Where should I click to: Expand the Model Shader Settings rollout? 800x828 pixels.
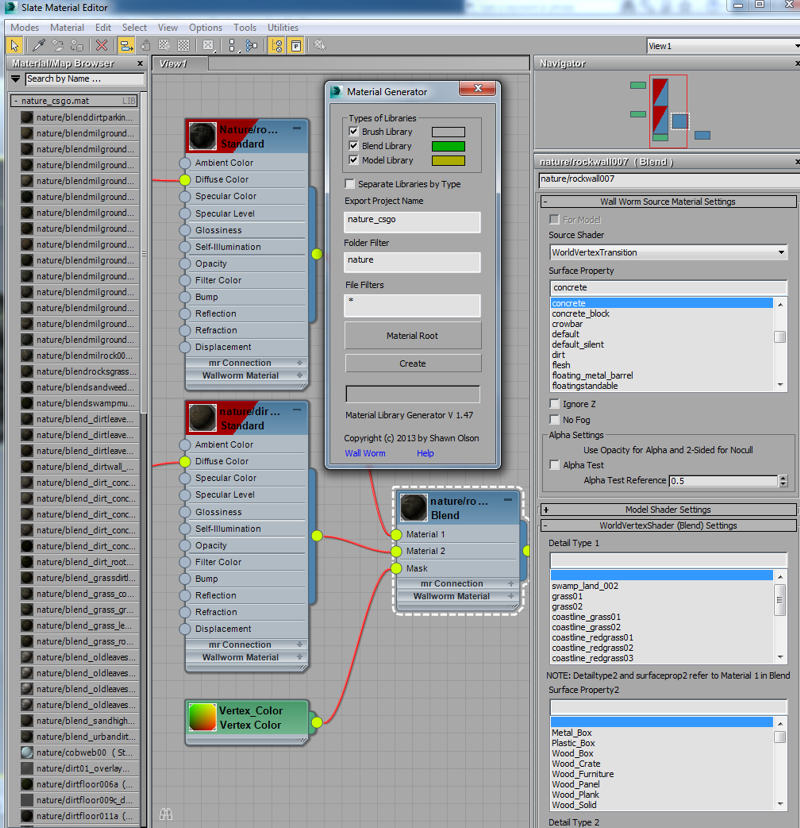[667, 510]
